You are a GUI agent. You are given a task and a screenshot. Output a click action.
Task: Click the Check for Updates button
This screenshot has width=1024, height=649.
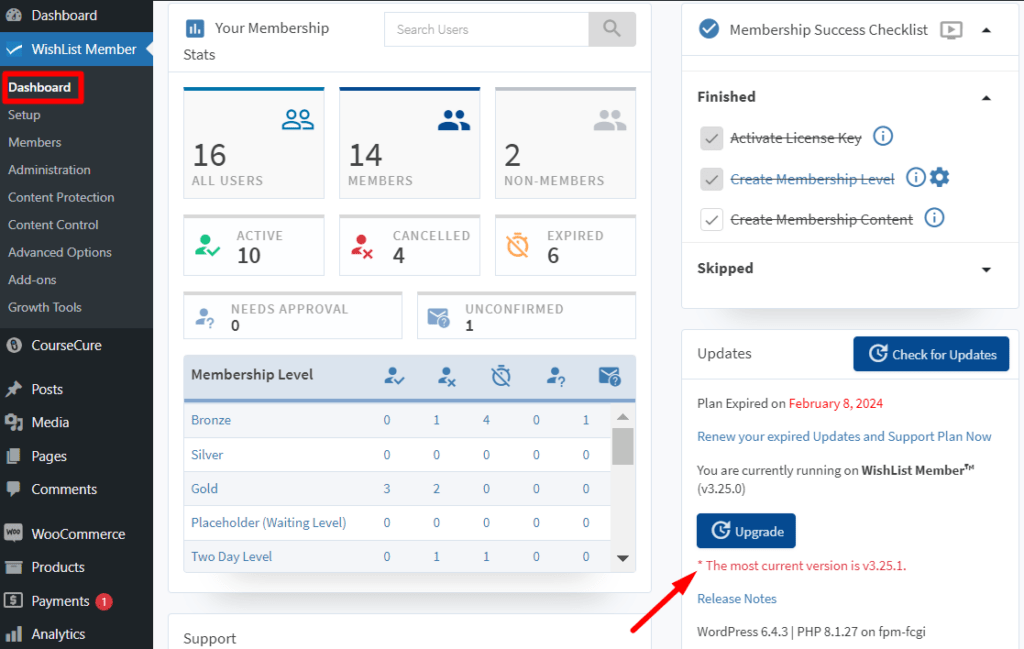coord(931,354)
